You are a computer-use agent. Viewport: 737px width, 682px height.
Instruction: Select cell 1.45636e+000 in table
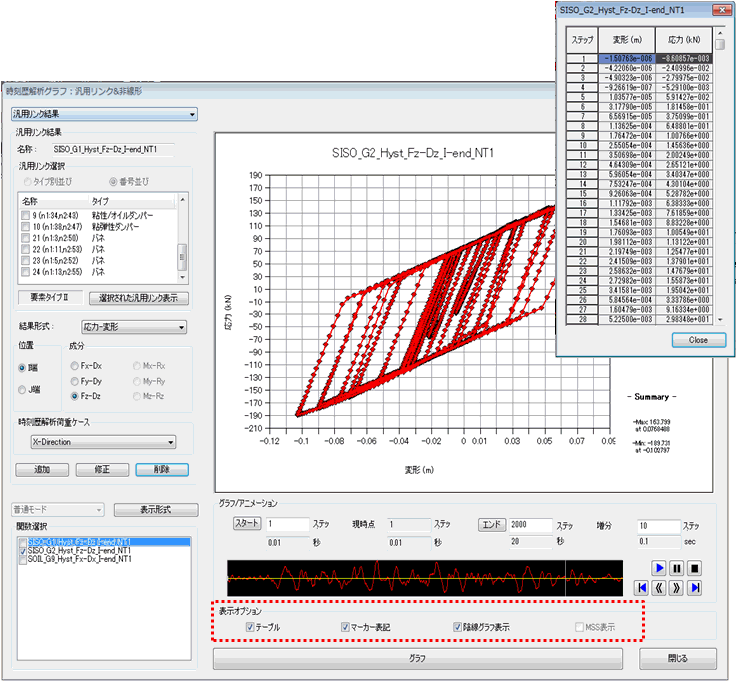pyautogui.click(x=684, y=146)
